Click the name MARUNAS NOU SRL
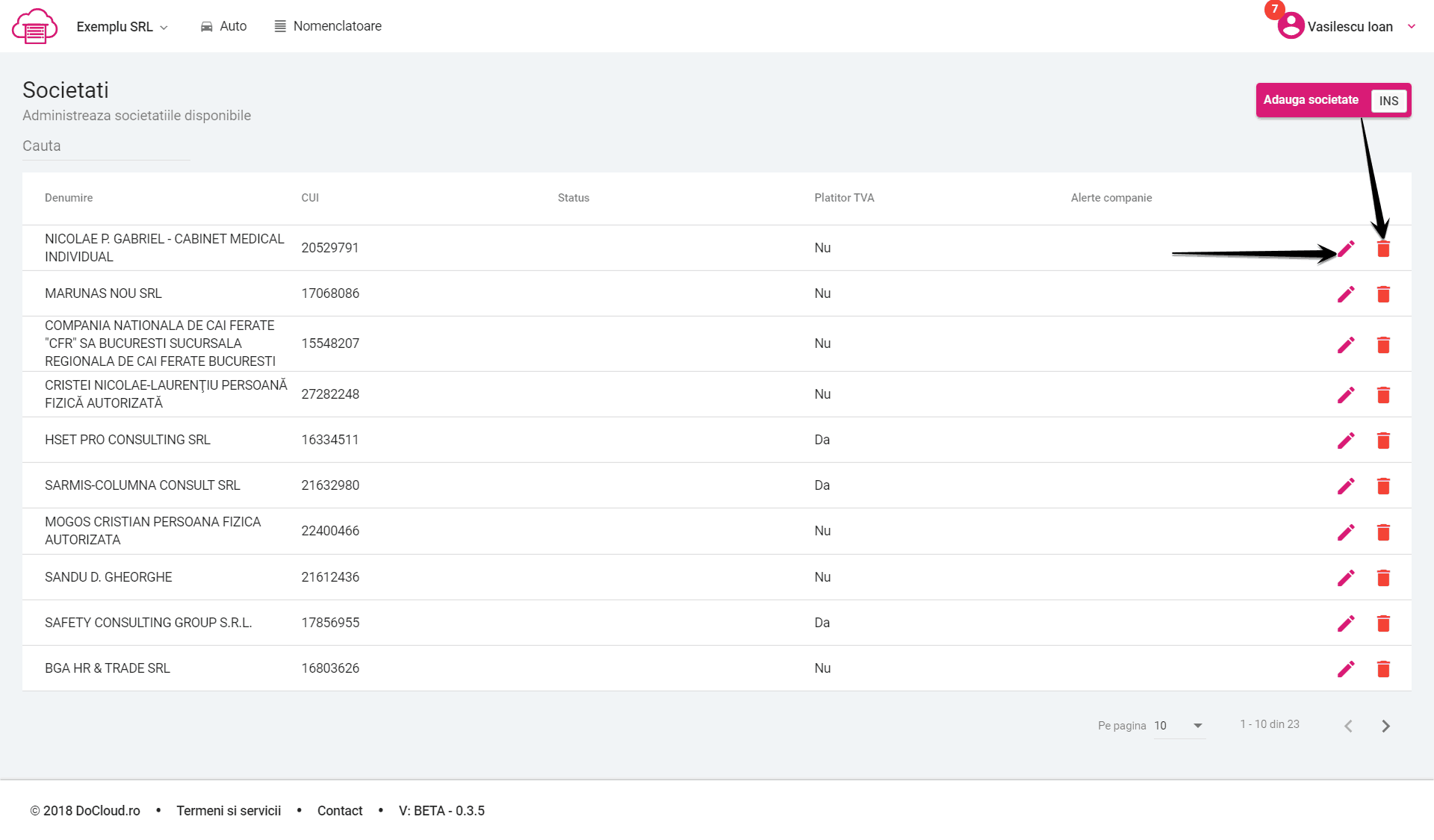 (x=103, y=293)
